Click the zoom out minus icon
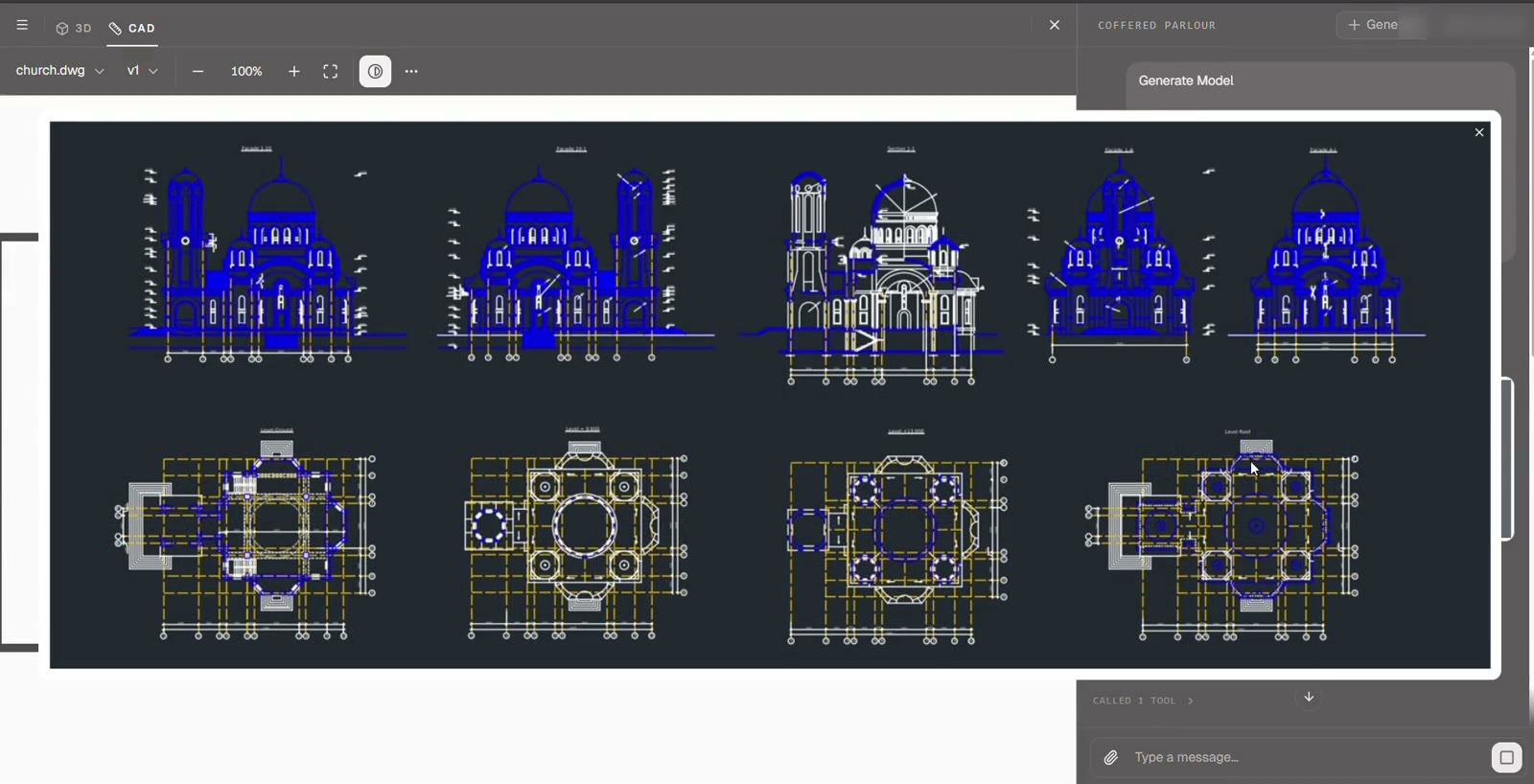The width and height of the screenshot is (1534, 784). (198, 71)
